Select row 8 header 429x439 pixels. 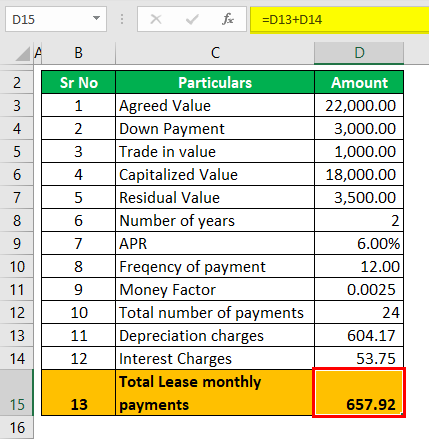point(17,220)
